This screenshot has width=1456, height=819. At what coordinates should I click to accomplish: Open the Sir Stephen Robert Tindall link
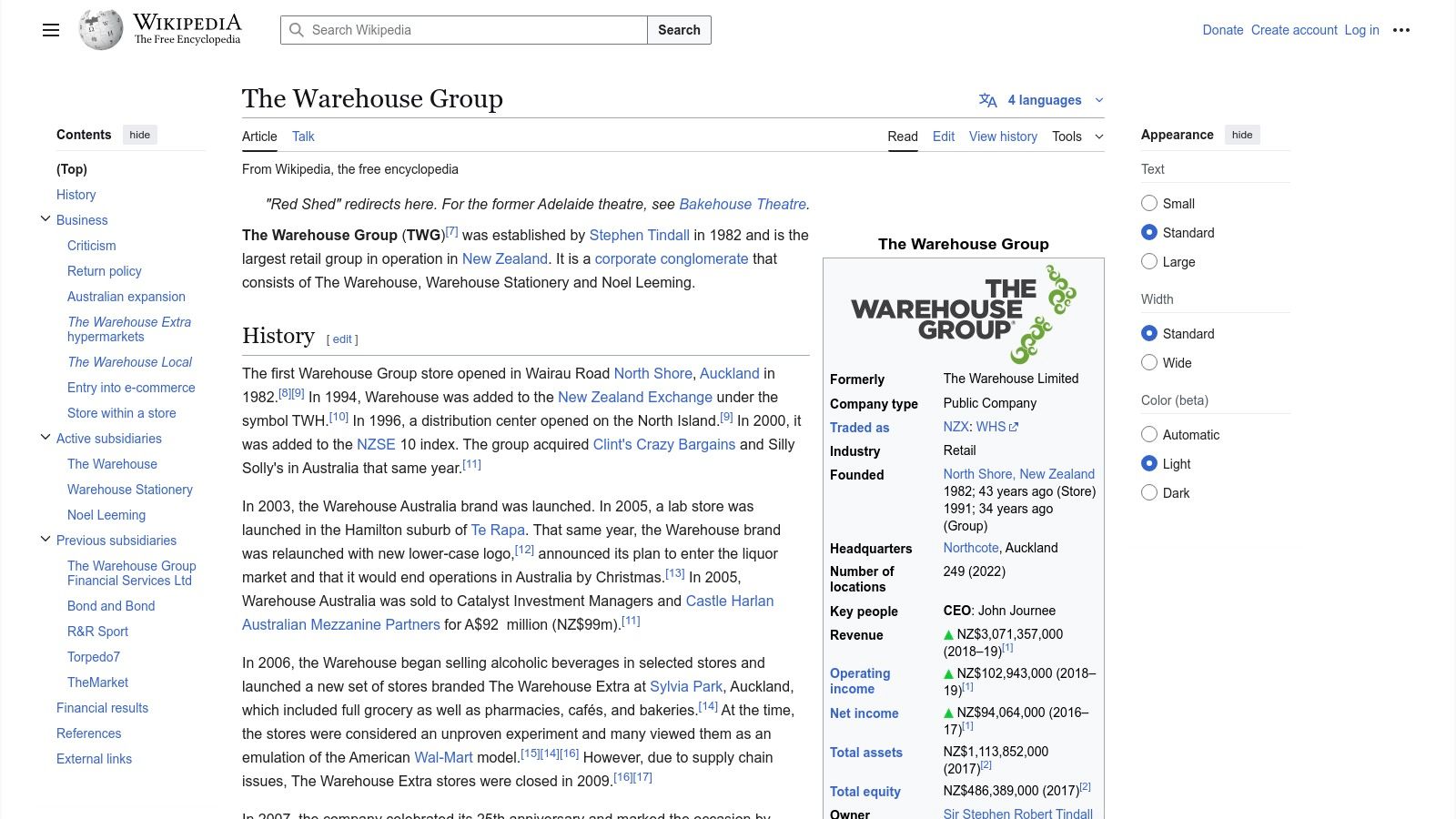coord(1018,814)
